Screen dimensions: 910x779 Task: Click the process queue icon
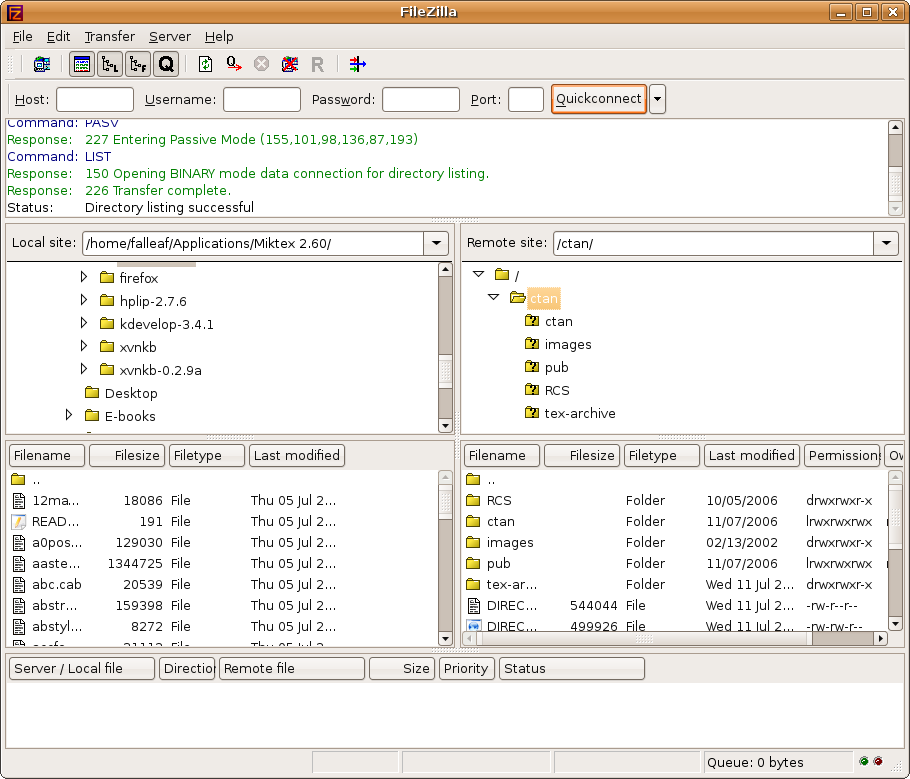[x=233, y=64]
